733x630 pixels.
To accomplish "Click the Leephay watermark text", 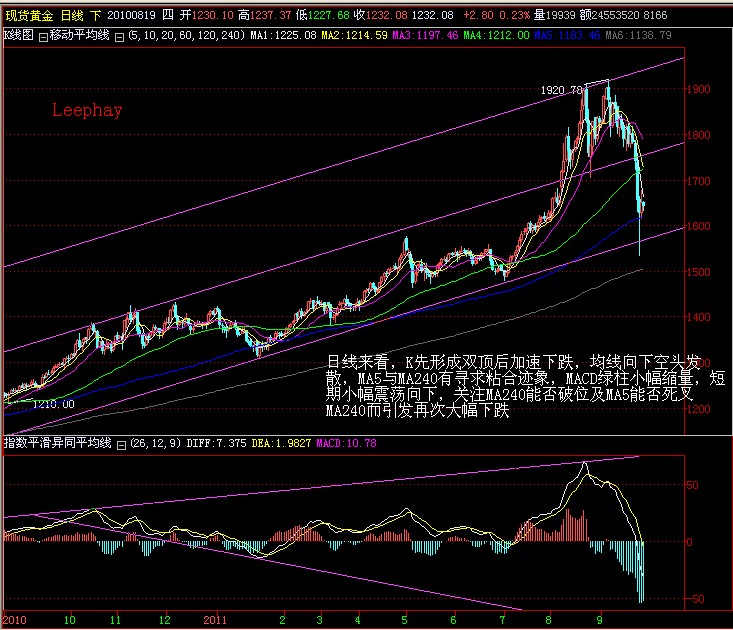I will pyautogui.click(x=87, y=110).
